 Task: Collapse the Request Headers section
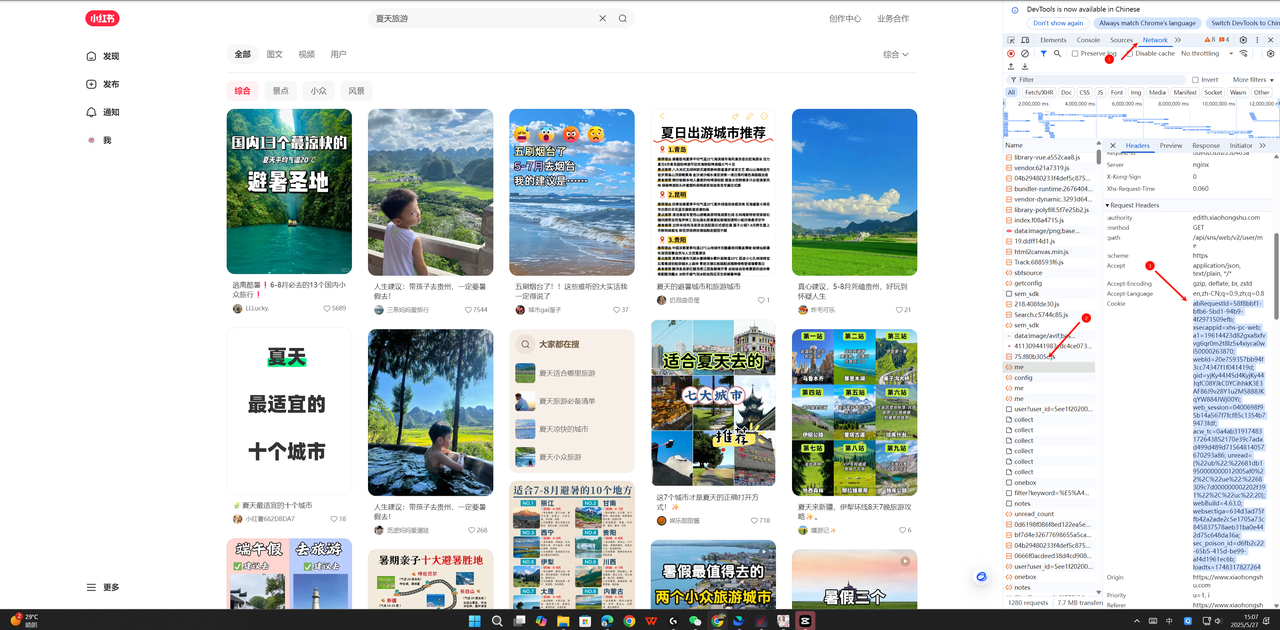[x=1134, y=205]
